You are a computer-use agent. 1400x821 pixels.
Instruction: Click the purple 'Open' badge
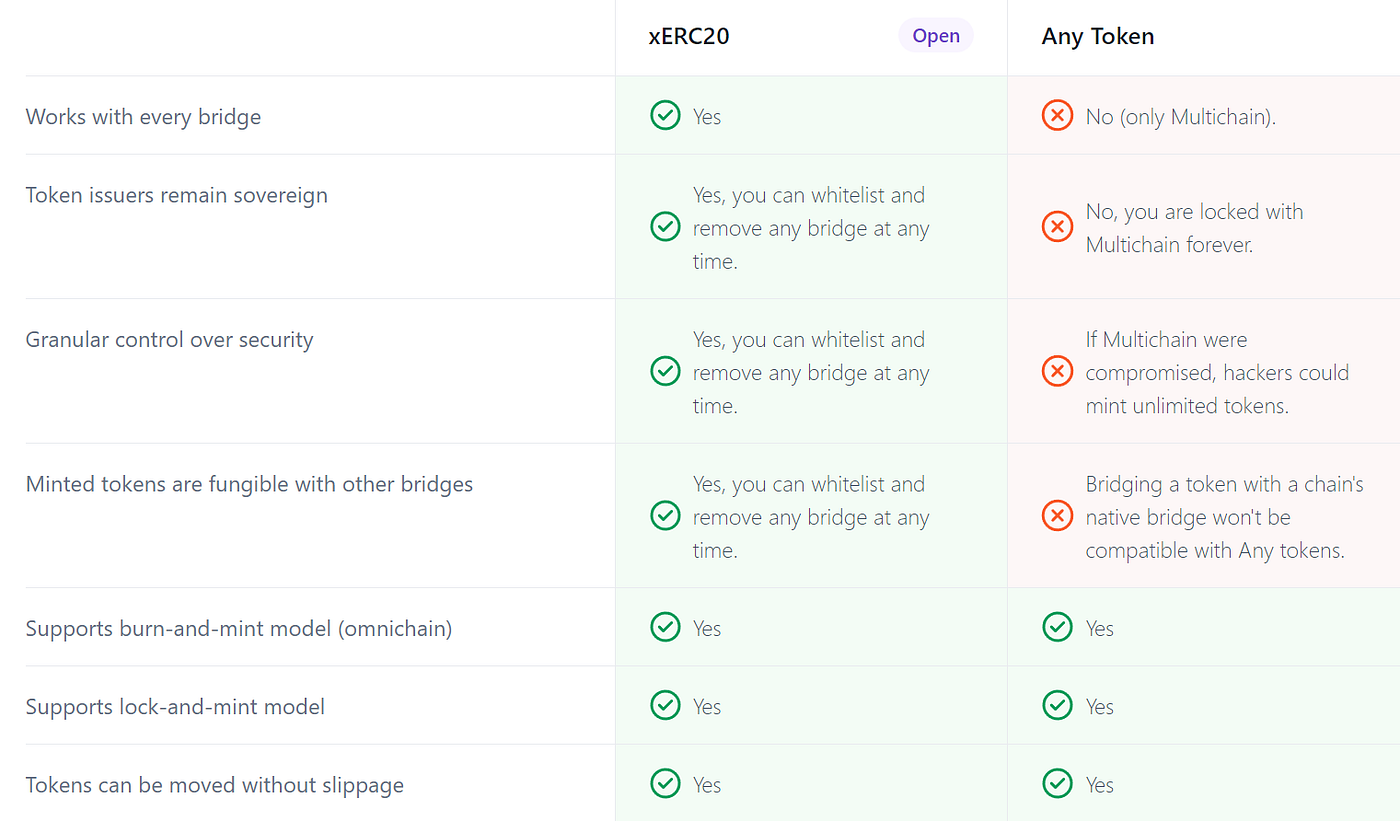936,36
